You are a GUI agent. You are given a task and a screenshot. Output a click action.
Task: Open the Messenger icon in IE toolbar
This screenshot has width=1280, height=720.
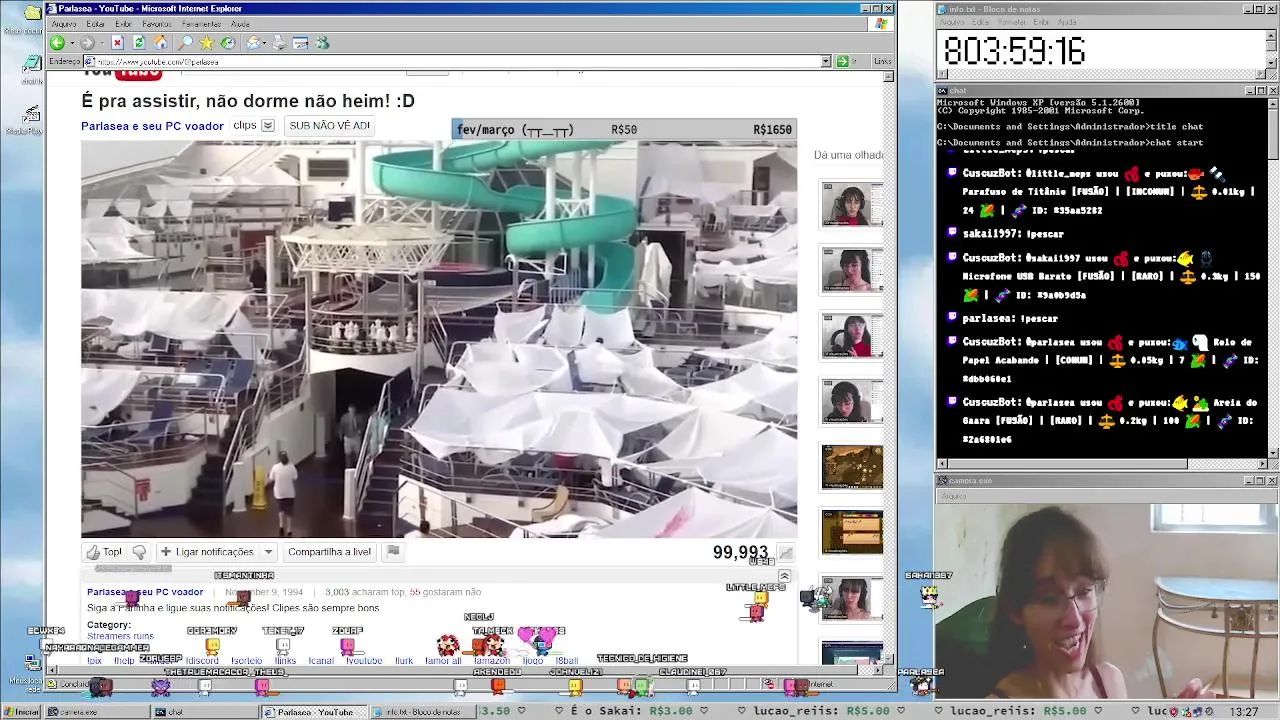click(x=322, y=43)
